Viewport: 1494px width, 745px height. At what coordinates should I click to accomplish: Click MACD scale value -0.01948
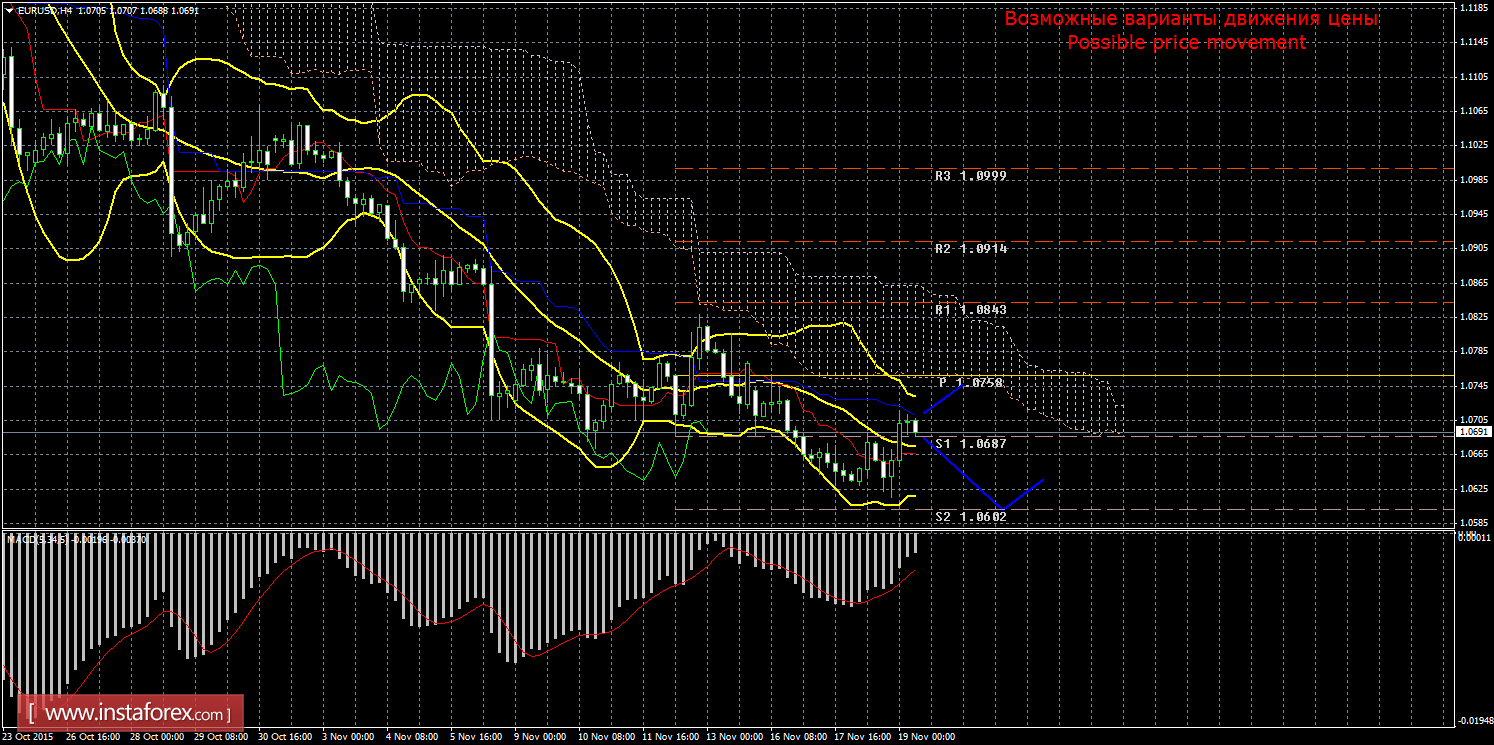1474,720
